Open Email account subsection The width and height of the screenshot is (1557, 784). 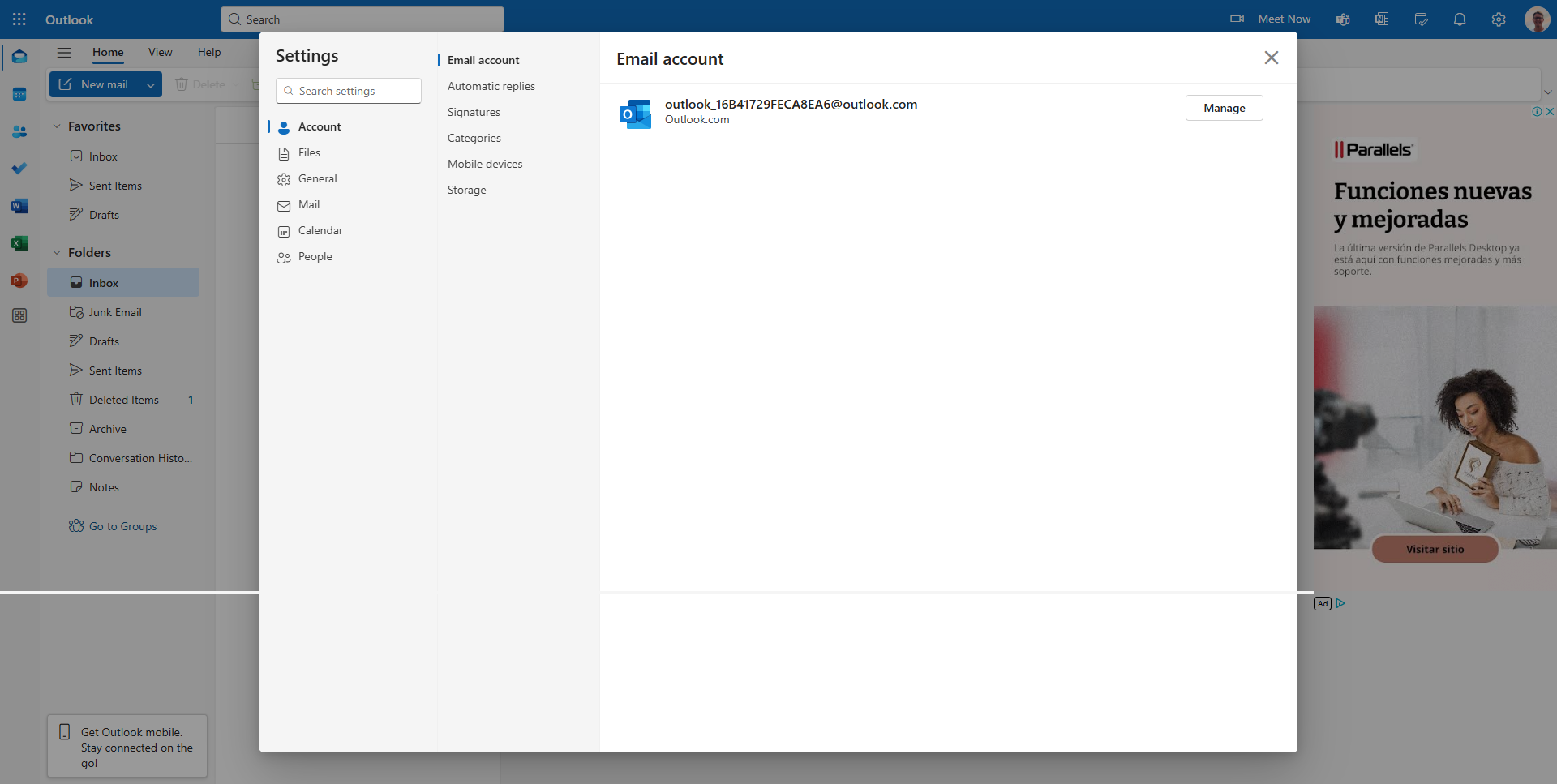[483, 60]
